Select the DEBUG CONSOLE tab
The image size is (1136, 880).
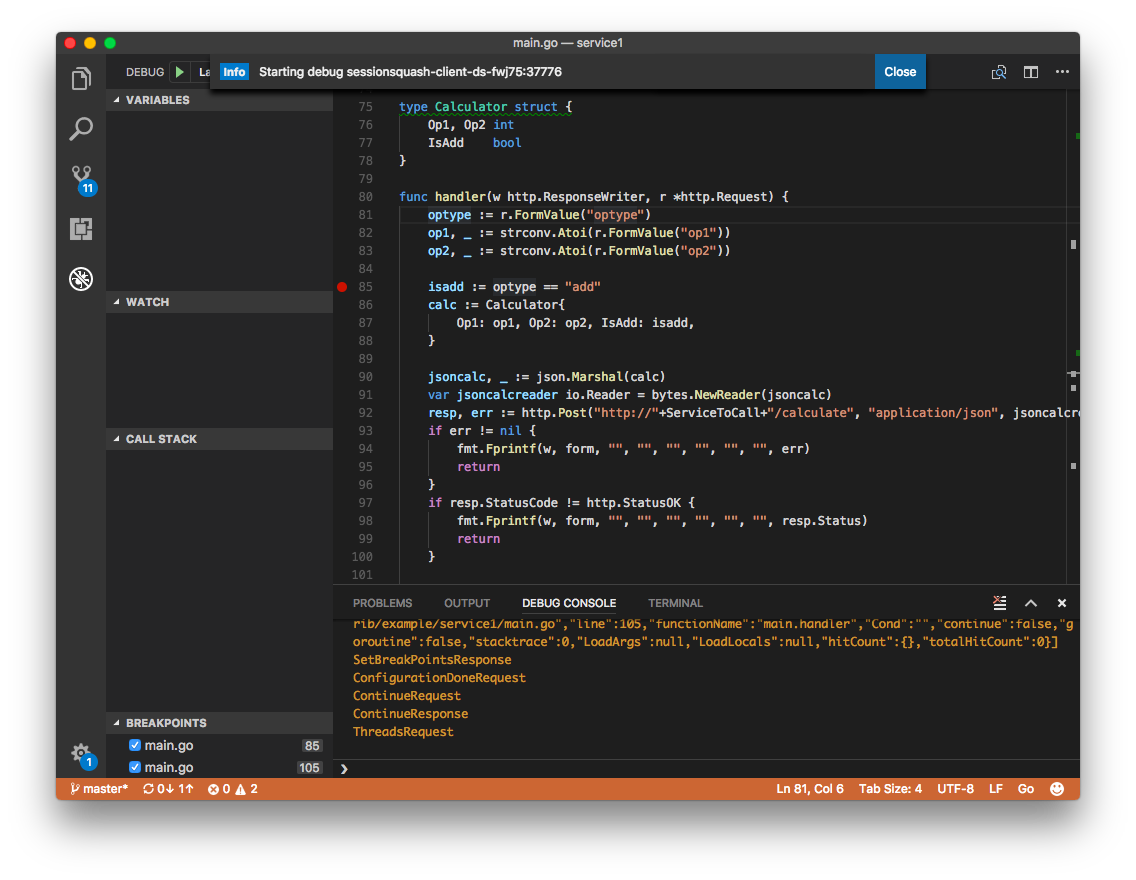pos(569,603)
